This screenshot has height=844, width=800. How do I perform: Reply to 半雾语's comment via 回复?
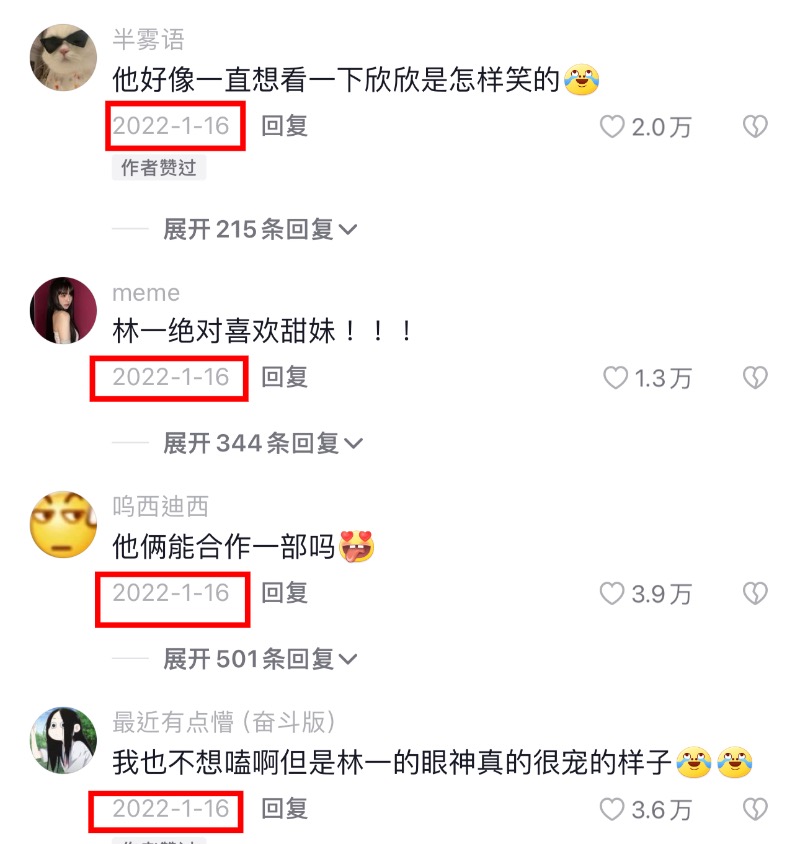(x=284, y=126)
